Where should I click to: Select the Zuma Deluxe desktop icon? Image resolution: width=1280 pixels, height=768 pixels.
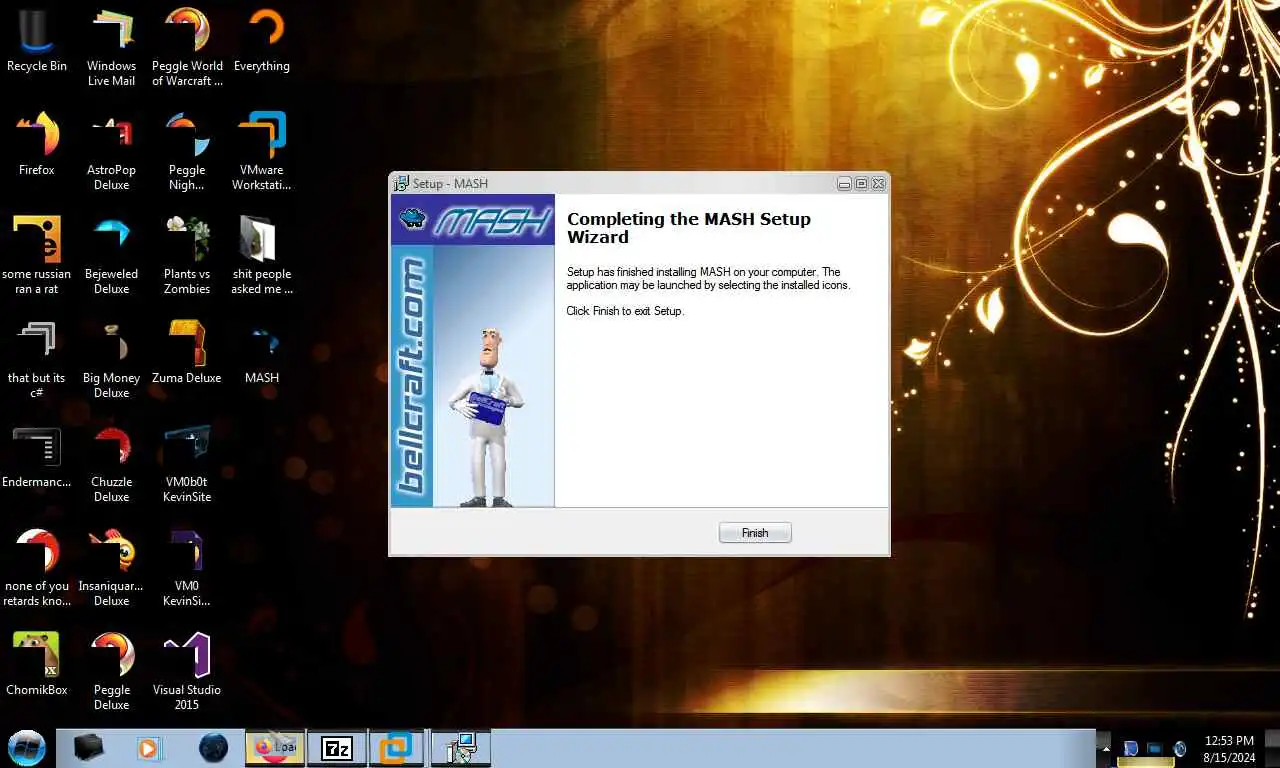[187, 353]
